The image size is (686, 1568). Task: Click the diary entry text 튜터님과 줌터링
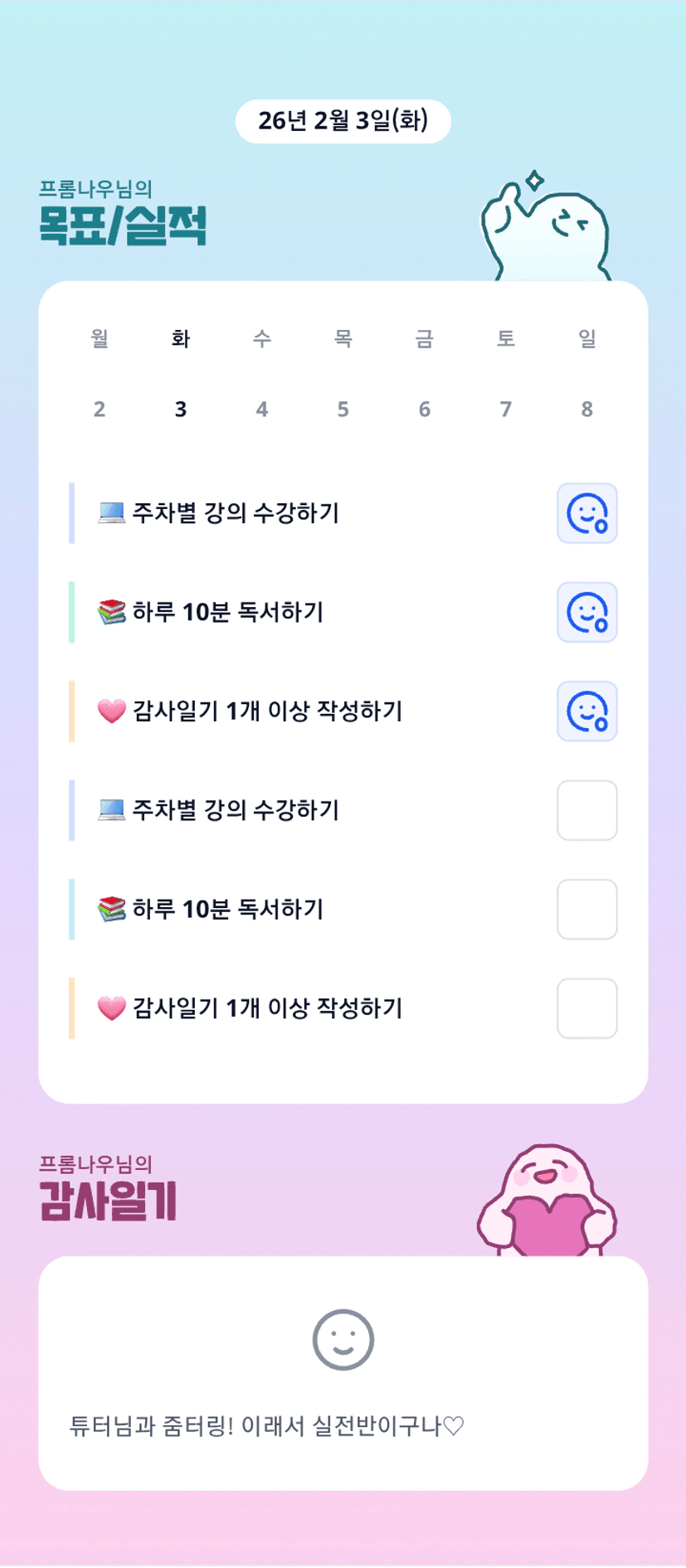[266, 1426]
